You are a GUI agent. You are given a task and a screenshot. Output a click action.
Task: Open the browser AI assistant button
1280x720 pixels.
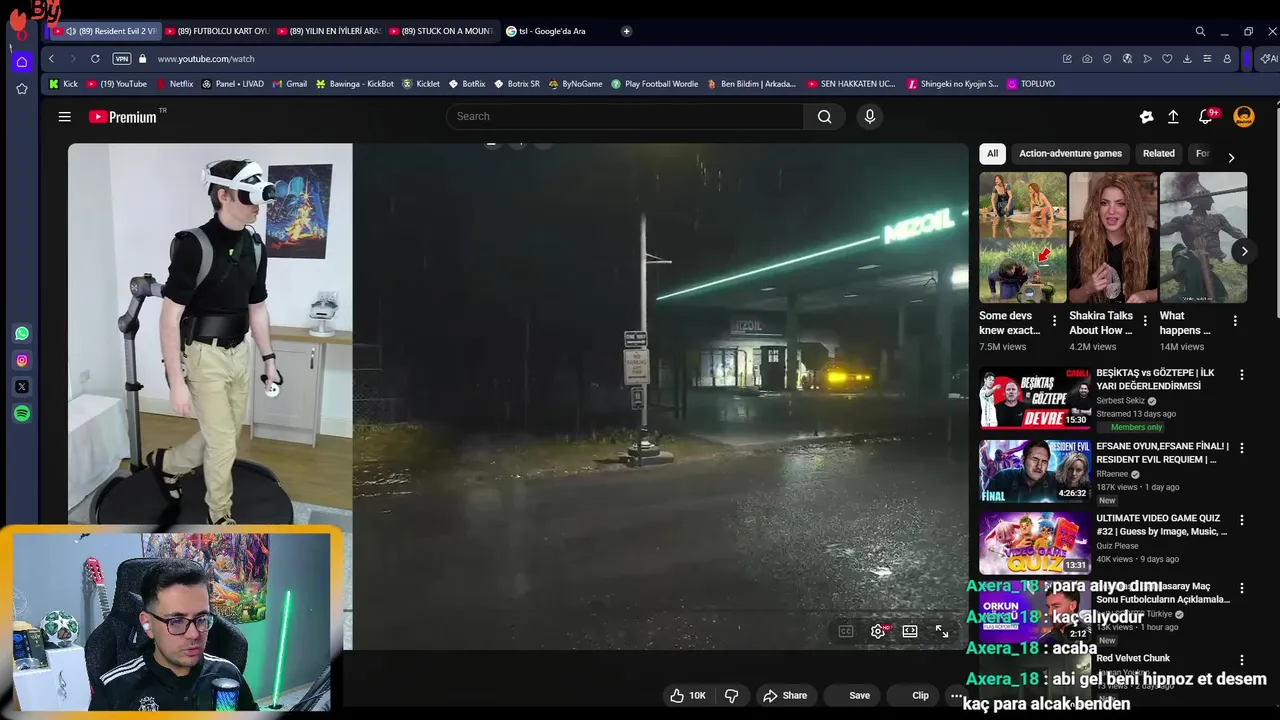point(1268,59)
